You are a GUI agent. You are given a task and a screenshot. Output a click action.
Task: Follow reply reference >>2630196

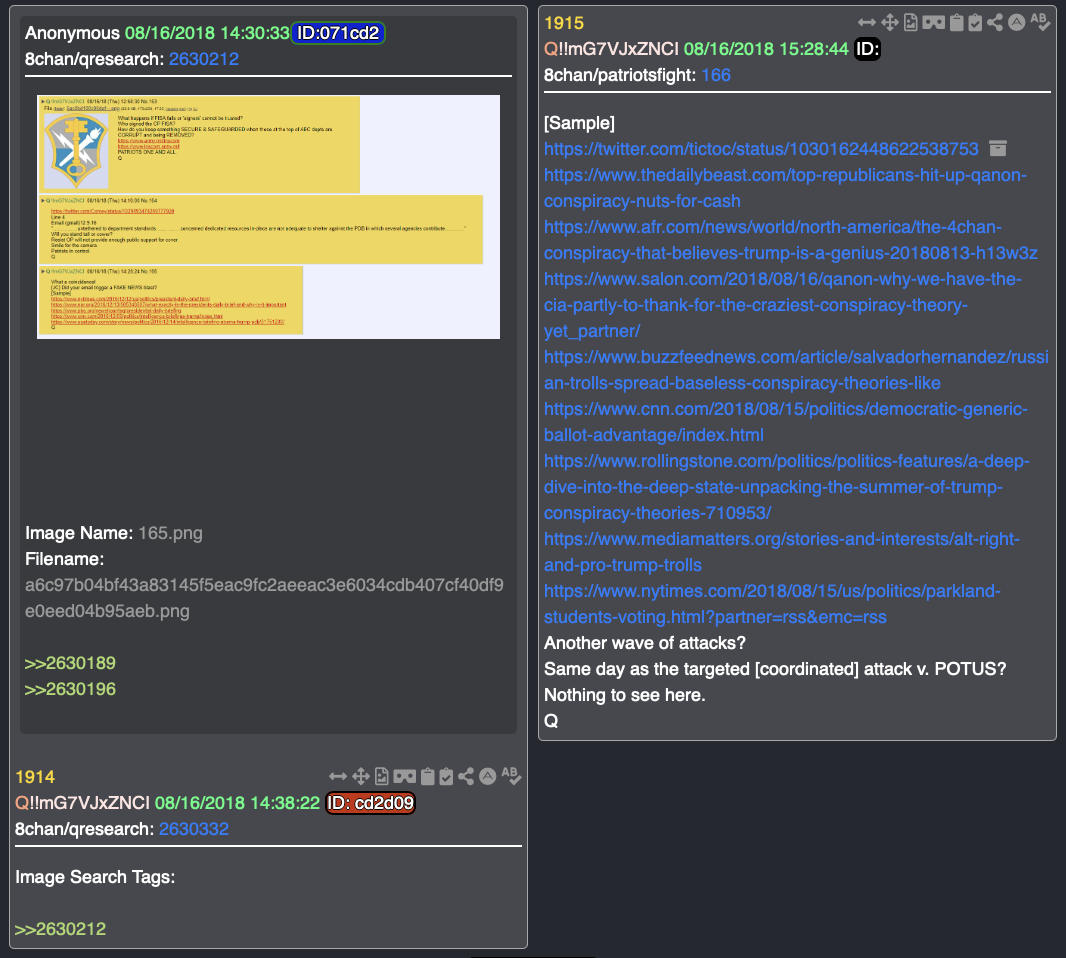click(70, 689)
